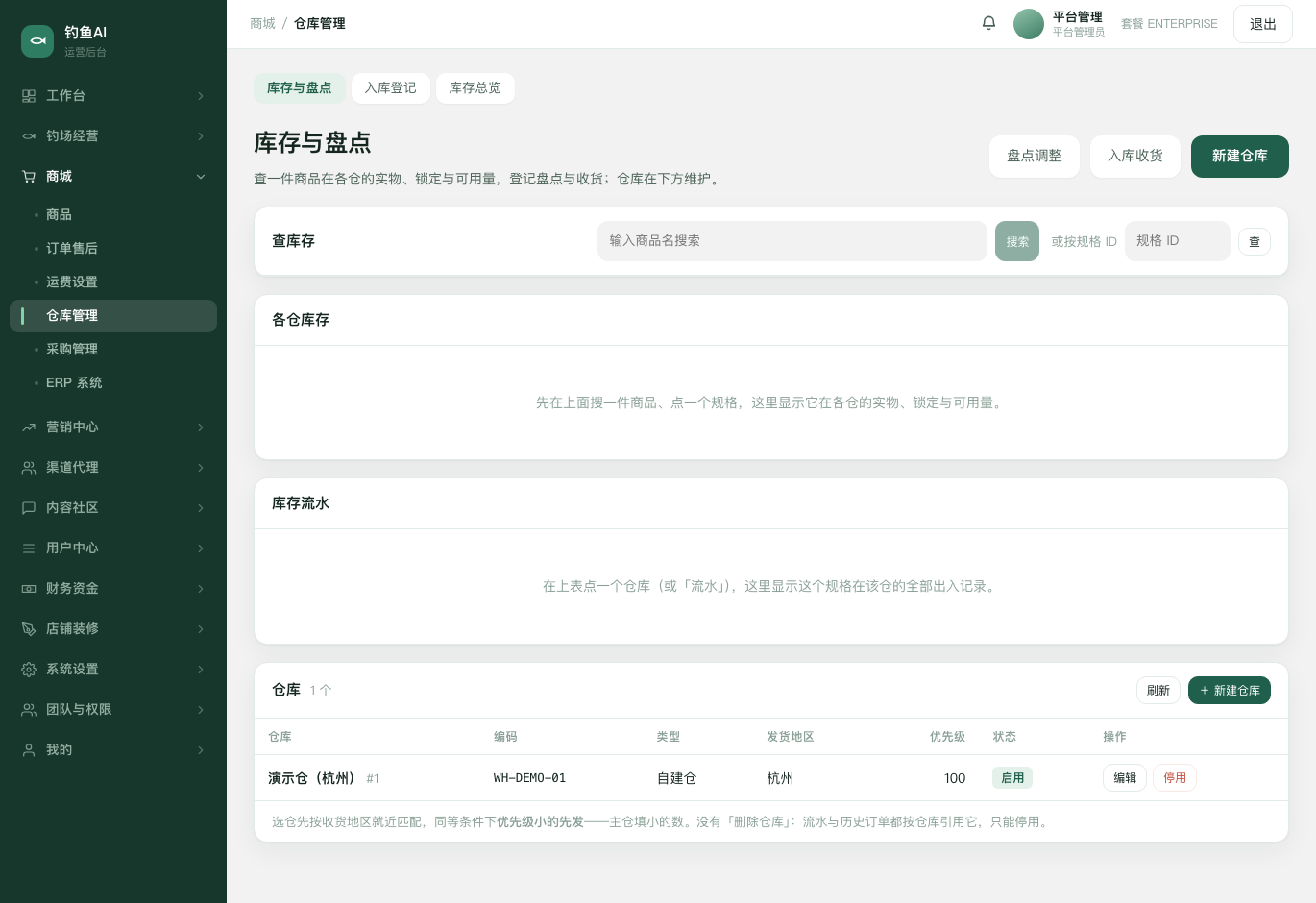The height and width of the screenshot is (903, 1316).
Task: Expand the 团队与权限 chevron
Action: (201, 710)
